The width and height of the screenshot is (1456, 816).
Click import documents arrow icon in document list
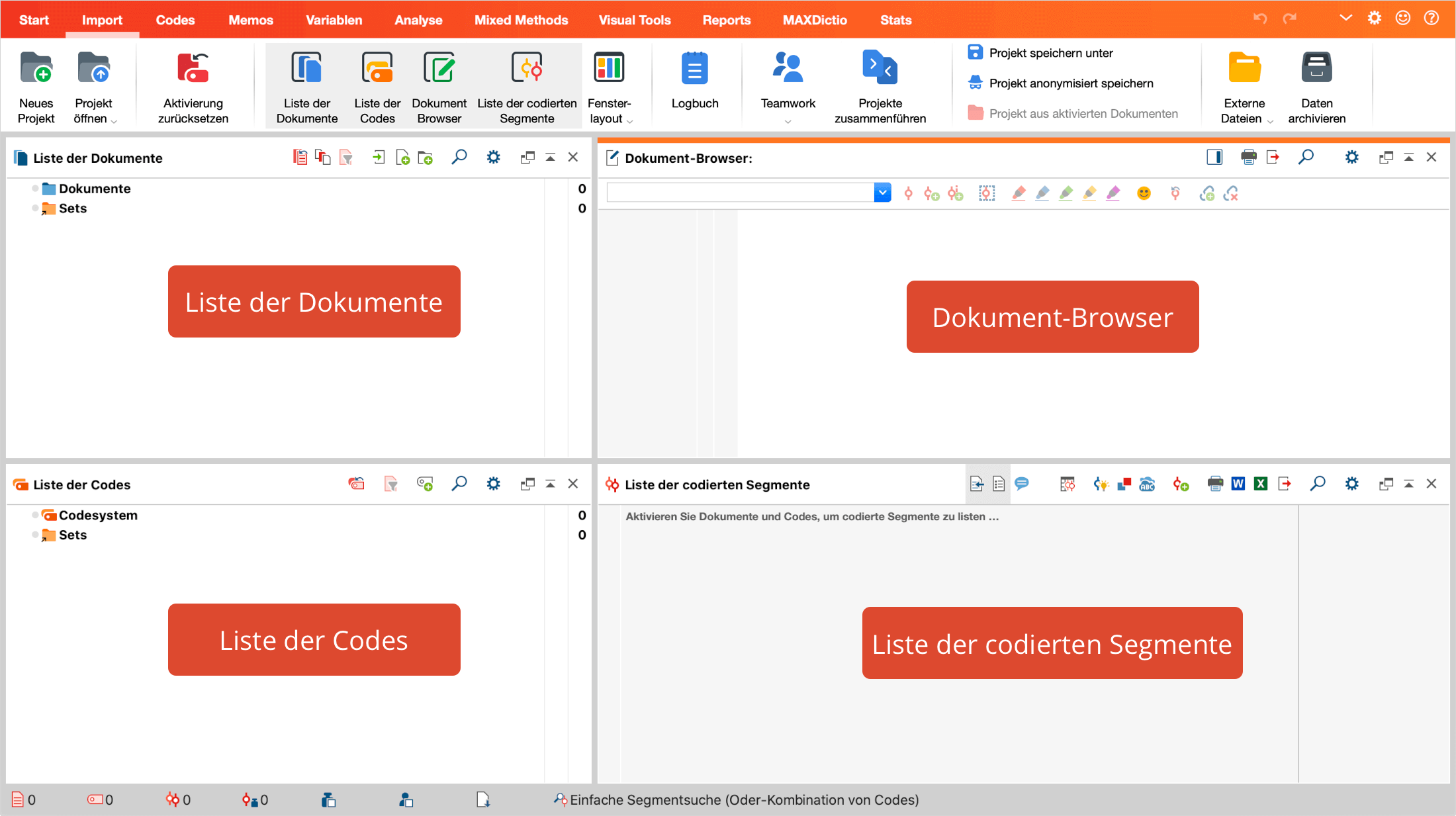(379, 157)
